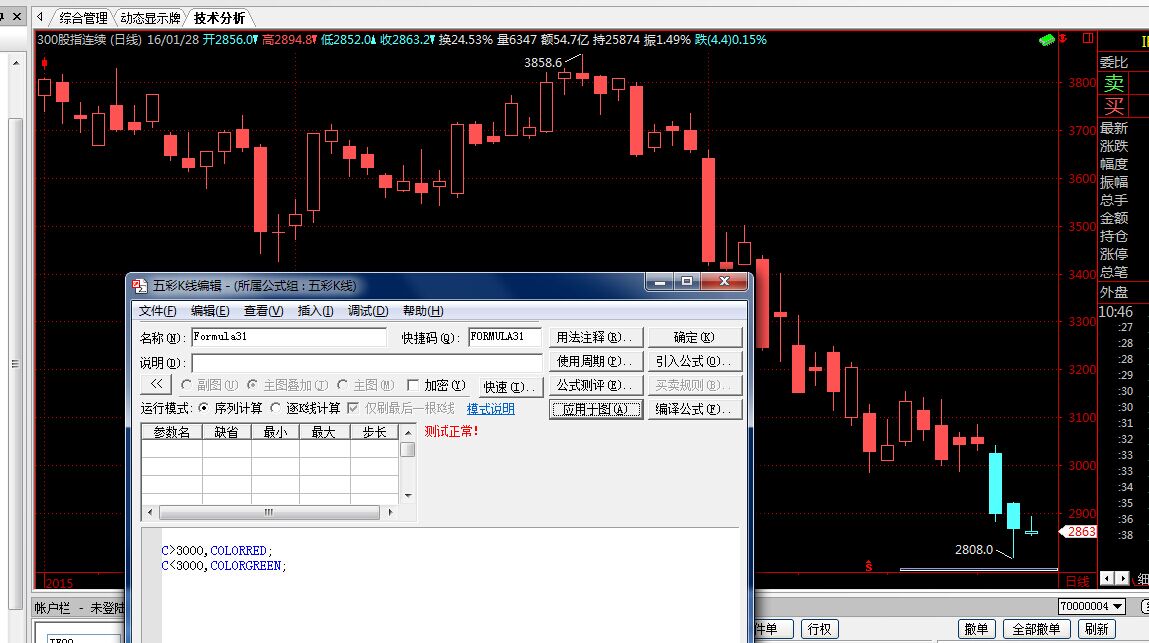
Task: Click the left arrow beside the 日线 label
Action: (1106, 578)
